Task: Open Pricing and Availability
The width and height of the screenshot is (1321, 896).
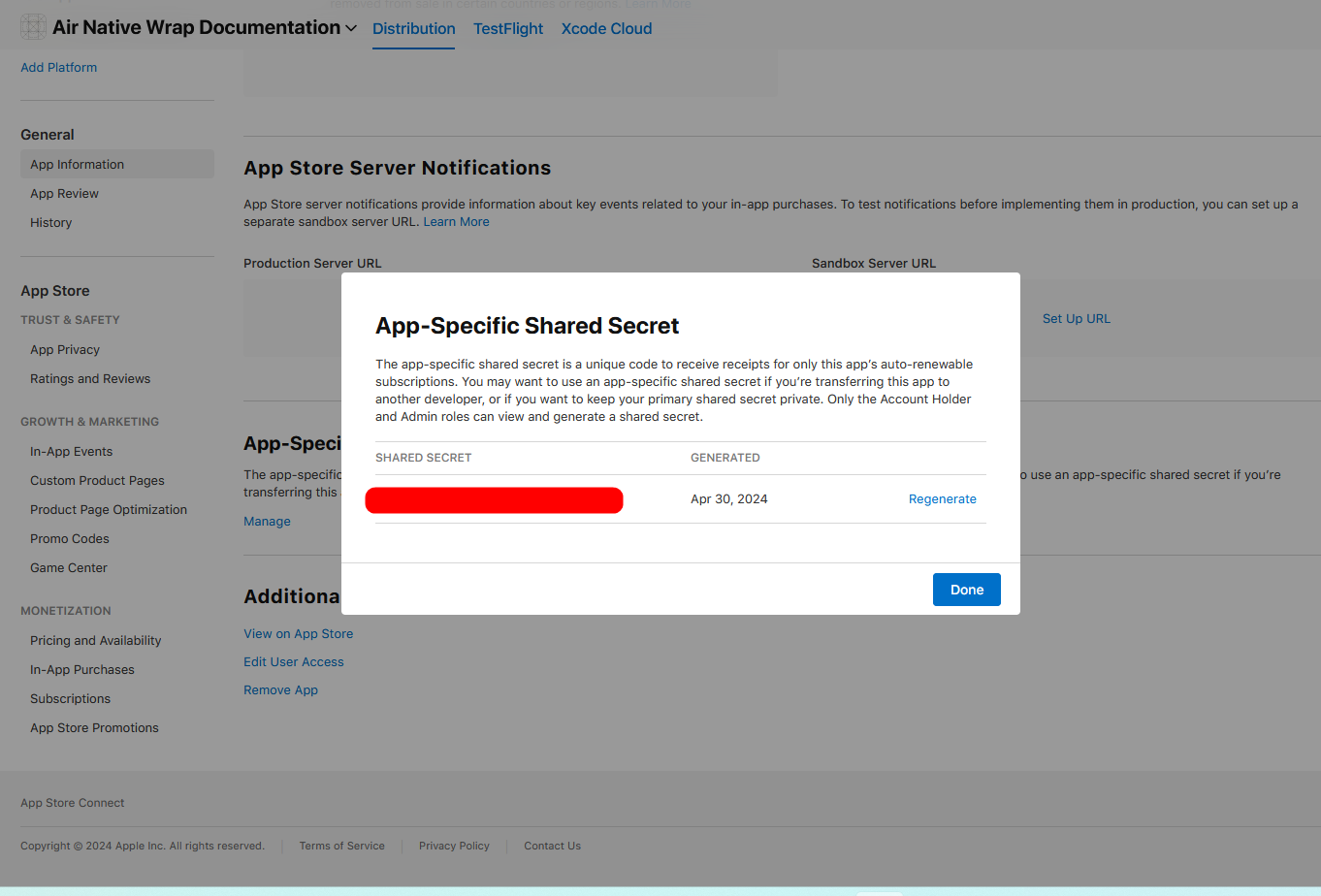Action: click(x=96, y=640)
